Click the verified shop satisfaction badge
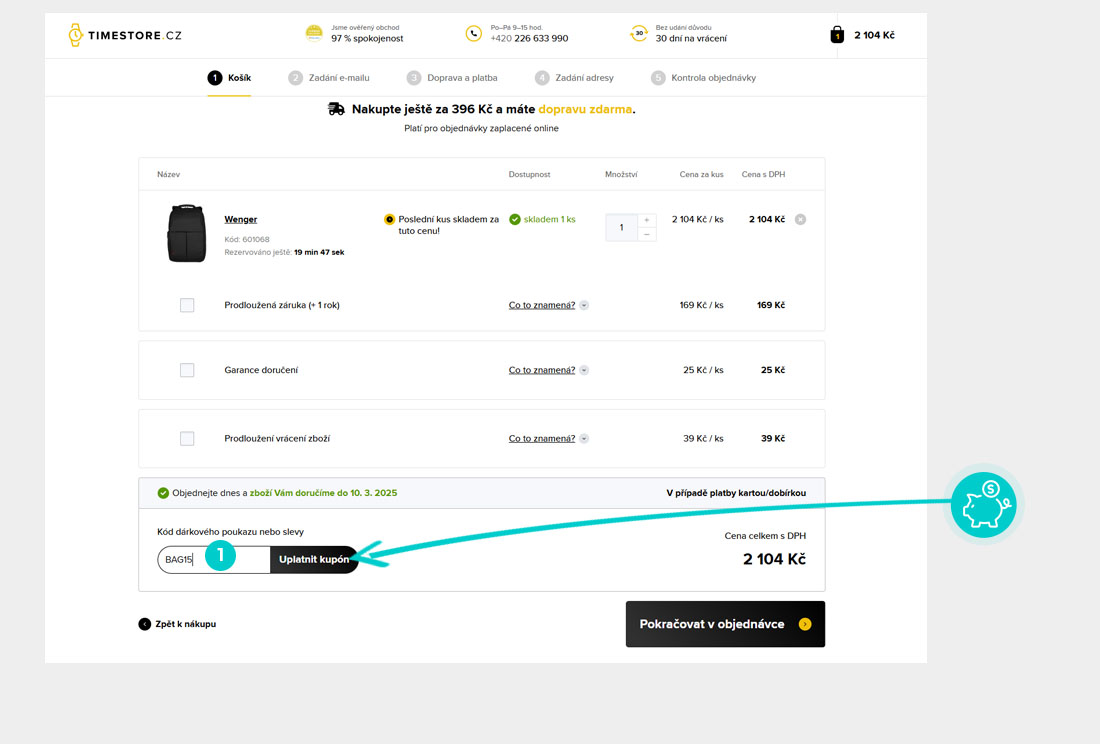Image resolution: width=1100 pixels, height=744 pixels. (x=314, y=33)
